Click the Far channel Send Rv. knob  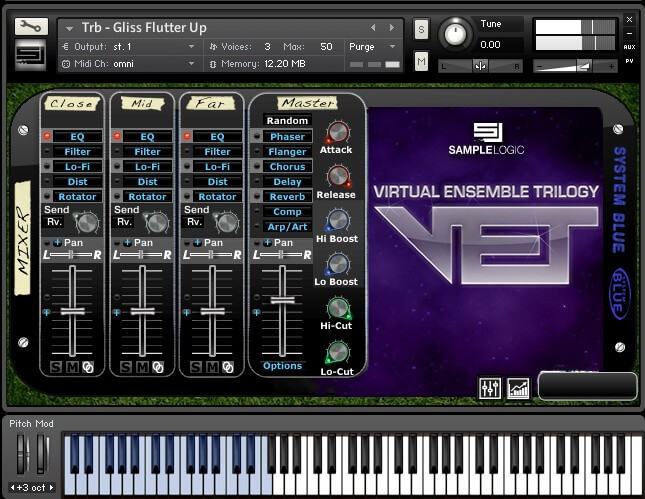click(227, 223)
